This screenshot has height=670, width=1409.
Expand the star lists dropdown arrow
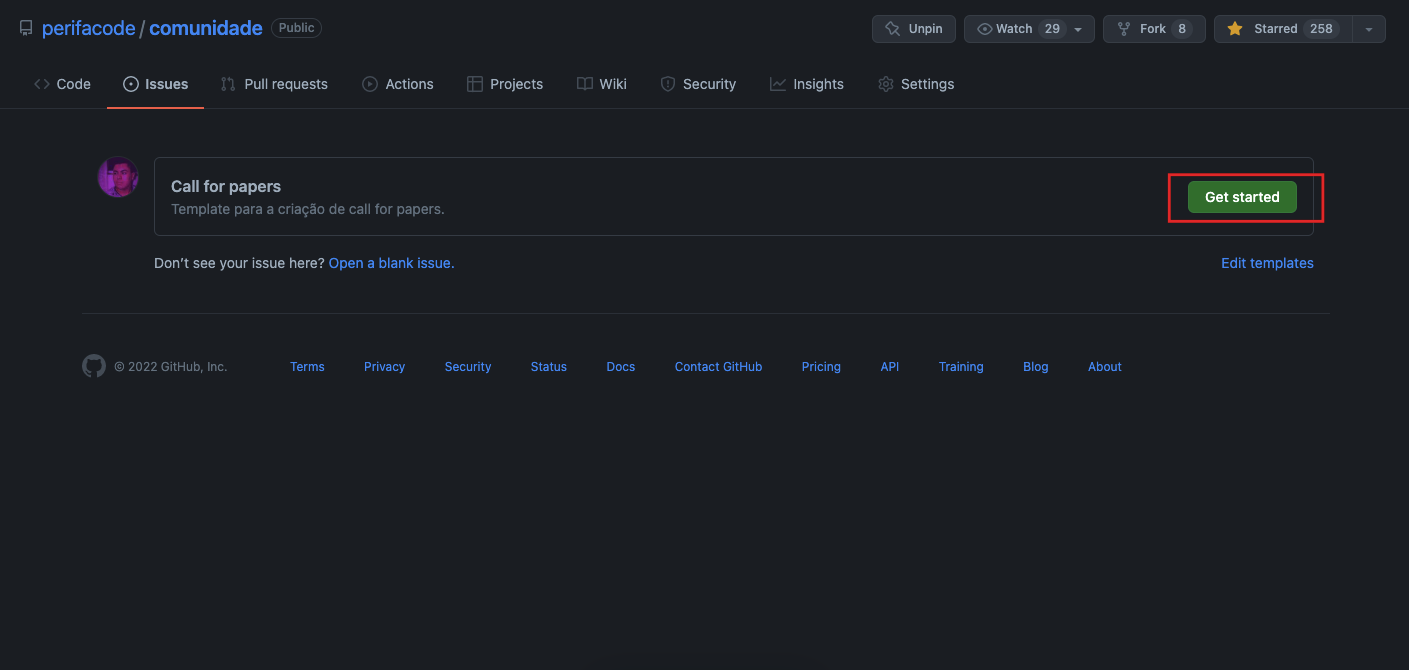[1369, 29]
